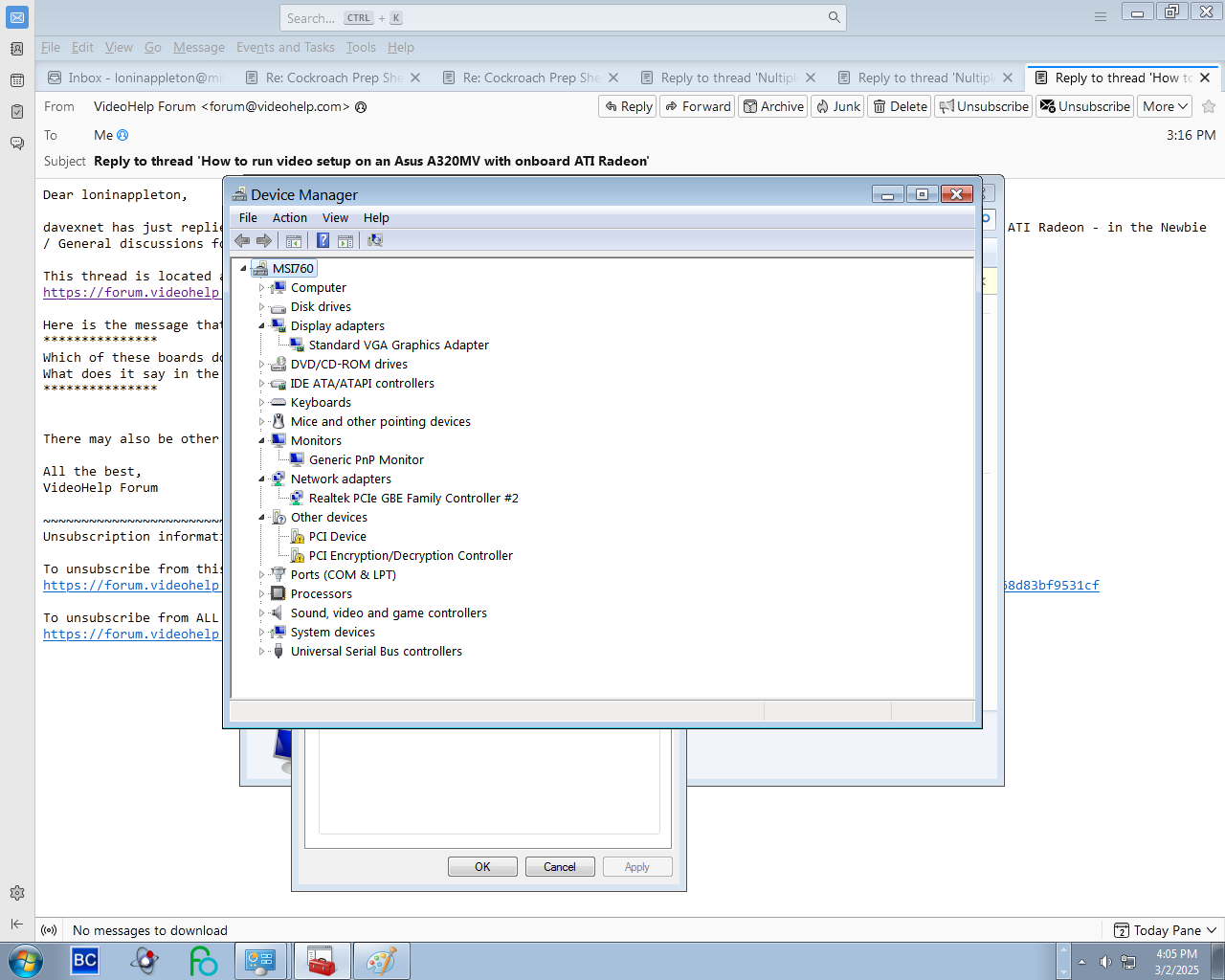Open Calendar from Thunderbird sidebar

[17, 80]
